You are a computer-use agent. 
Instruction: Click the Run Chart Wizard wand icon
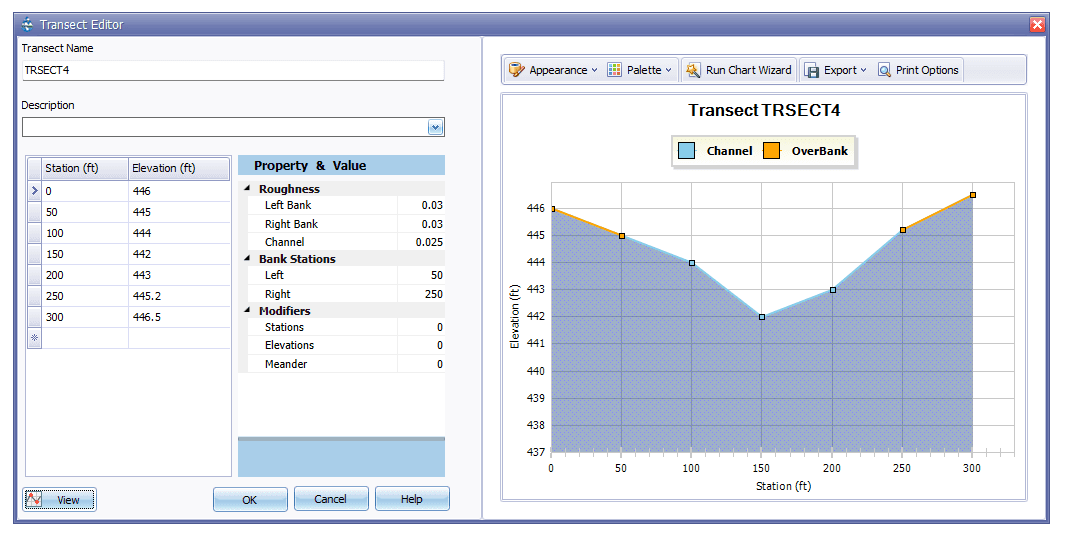coord(694,70)
